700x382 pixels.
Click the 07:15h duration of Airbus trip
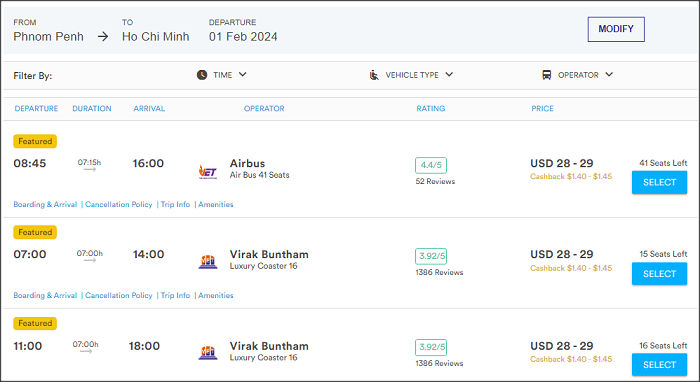89,162
